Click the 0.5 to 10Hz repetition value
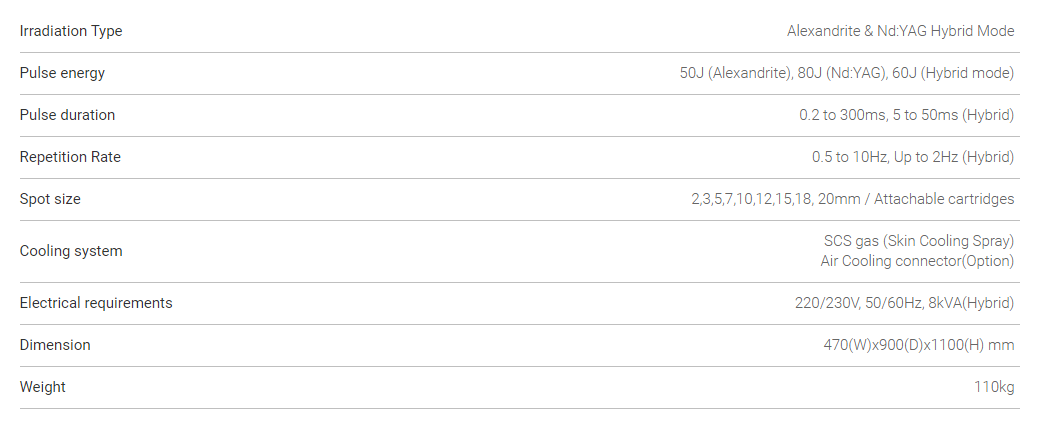Viewport: 1059px width, 434px height. point(848,157)
